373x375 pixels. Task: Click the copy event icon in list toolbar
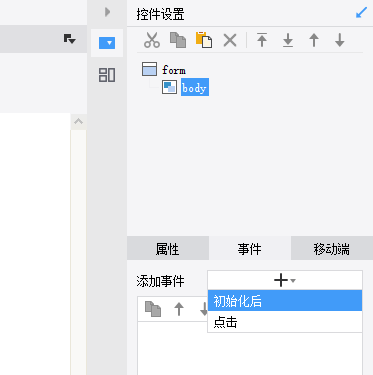pos(153,309)
